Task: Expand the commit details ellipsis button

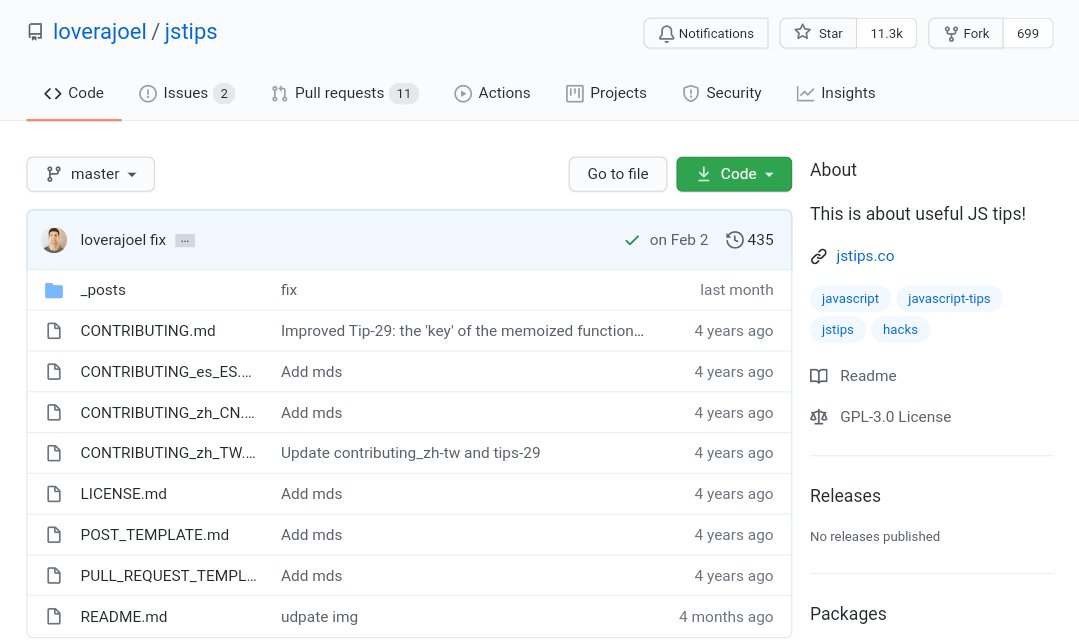Action: click(x=185, y=241)
